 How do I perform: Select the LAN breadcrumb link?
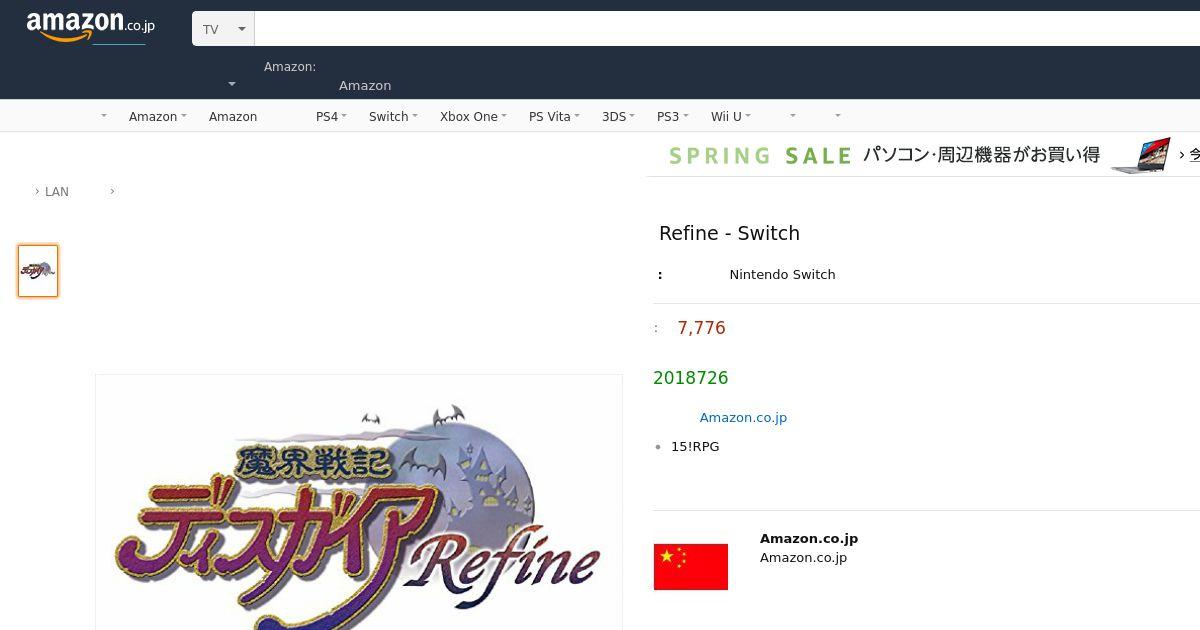coord(57,191)
